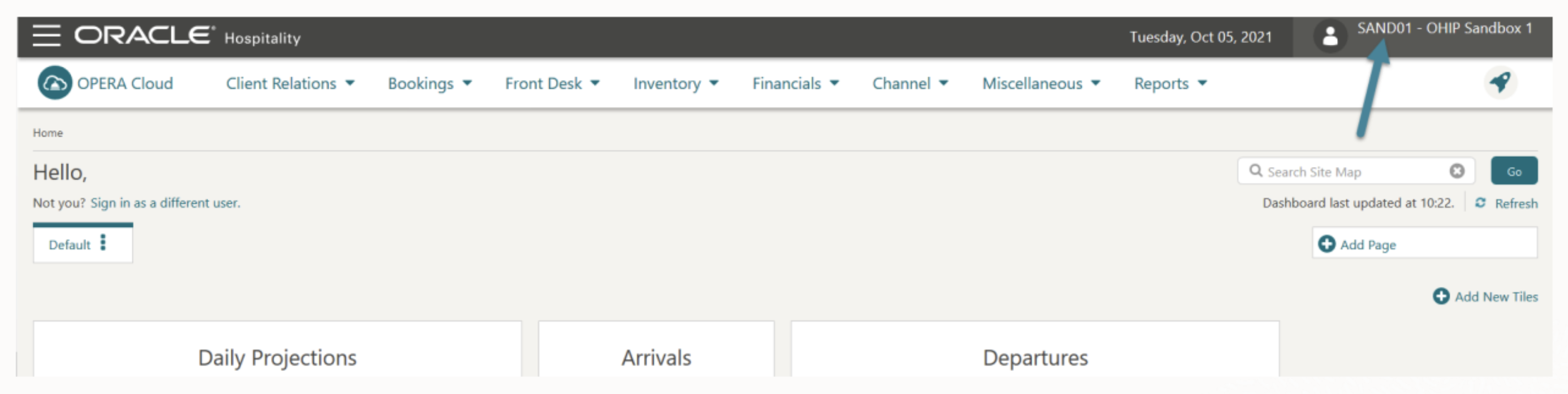Clear the Search Site Map field

coord(1457,171)
